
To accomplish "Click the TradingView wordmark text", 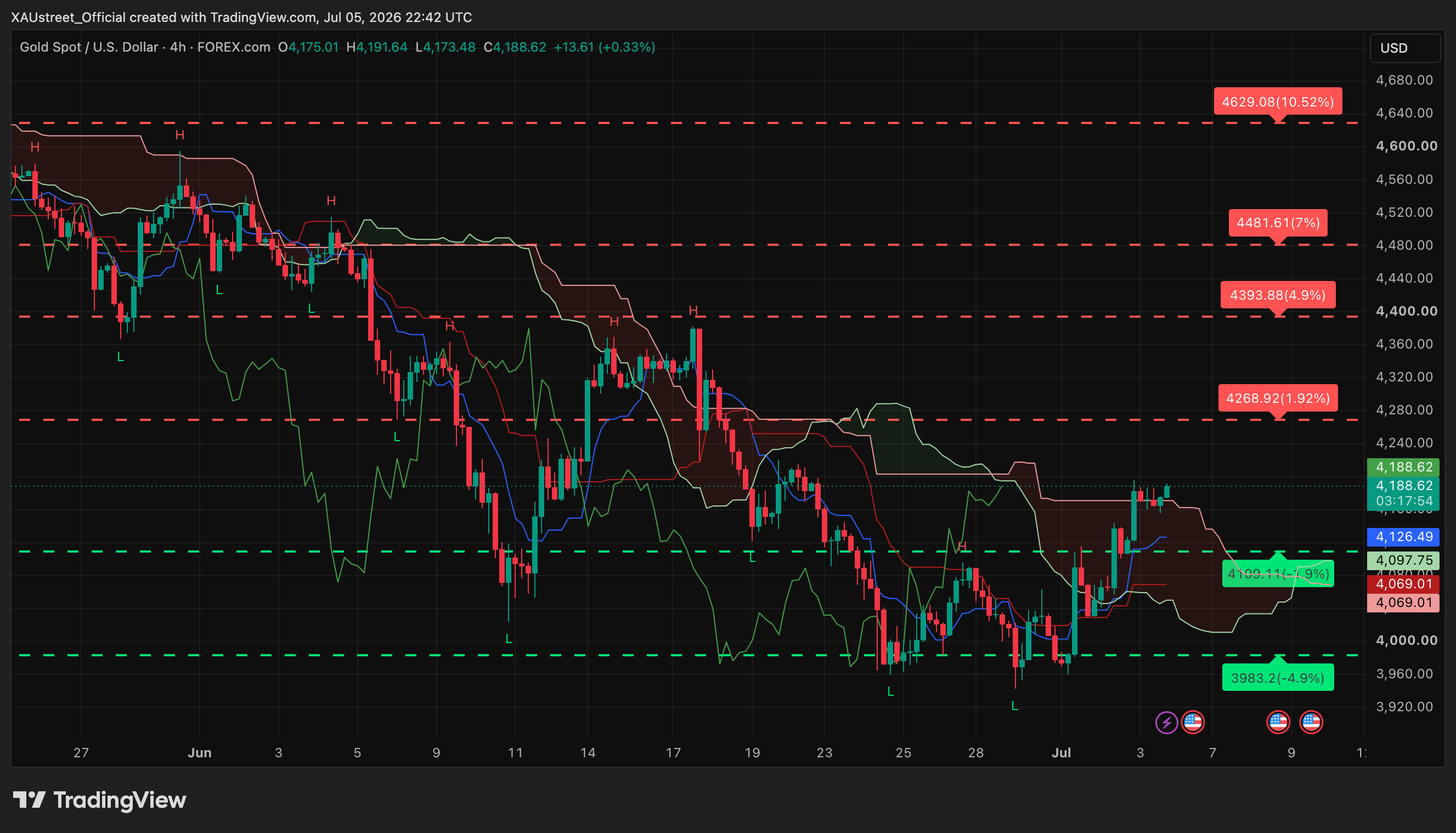I will (x=120, y=801).
